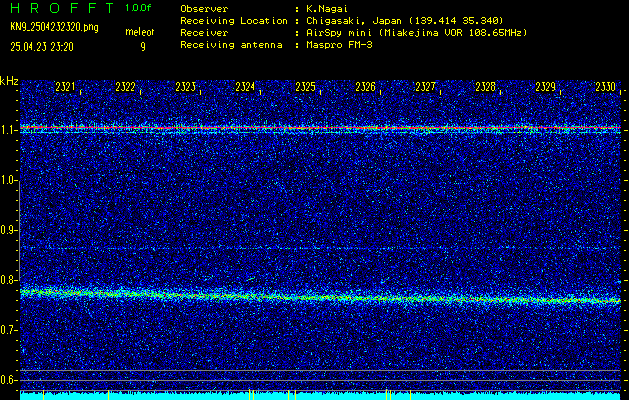Image resolution: width=629 pixels, height=400 pixels.
Task: Click the red carrier line at 1.1 kHz
Action: click(321, 128)
